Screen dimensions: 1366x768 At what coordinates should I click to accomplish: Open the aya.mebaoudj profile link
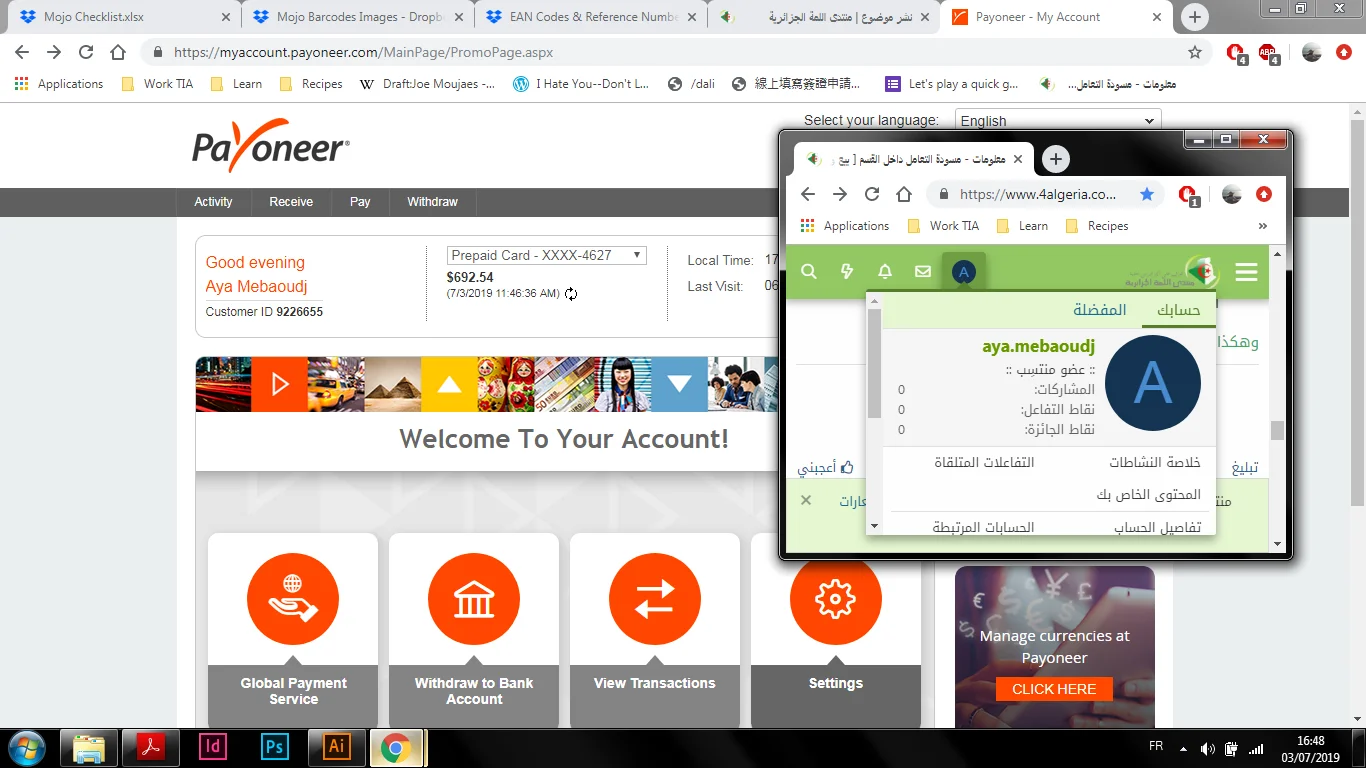[x=1038, y=347]
